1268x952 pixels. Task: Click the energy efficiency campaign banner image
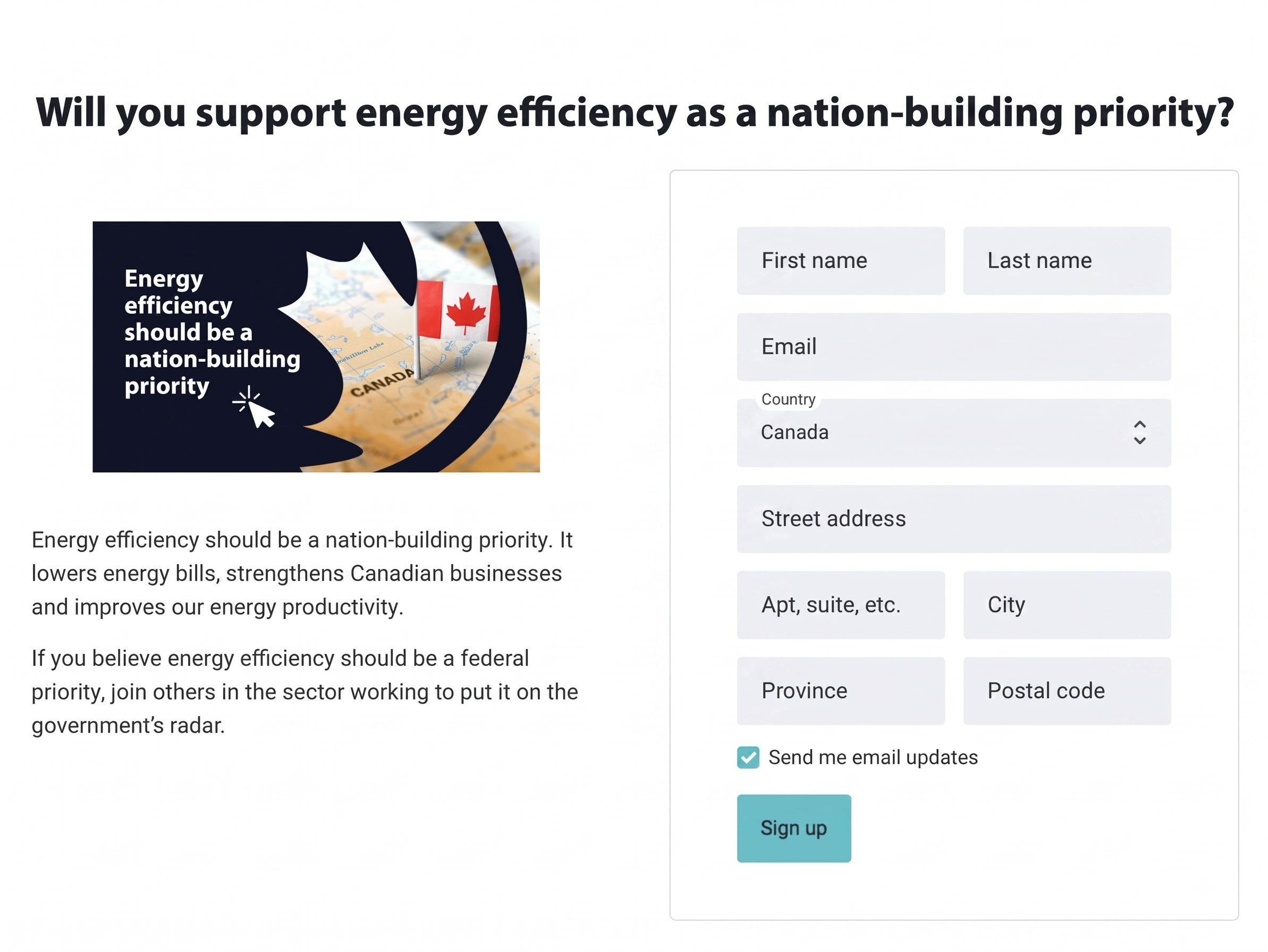316,347
